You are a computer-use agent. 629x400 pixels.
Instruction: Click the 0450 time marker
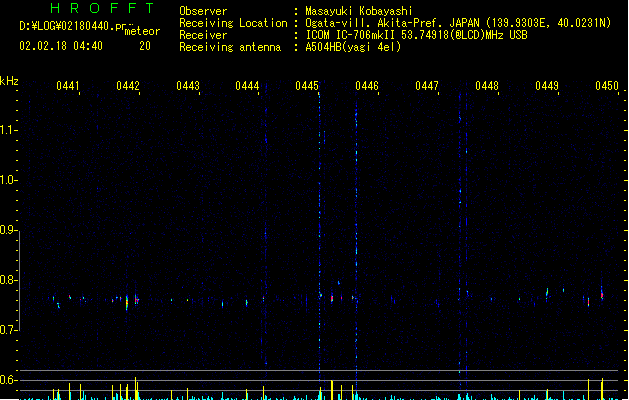coord(607,86)
